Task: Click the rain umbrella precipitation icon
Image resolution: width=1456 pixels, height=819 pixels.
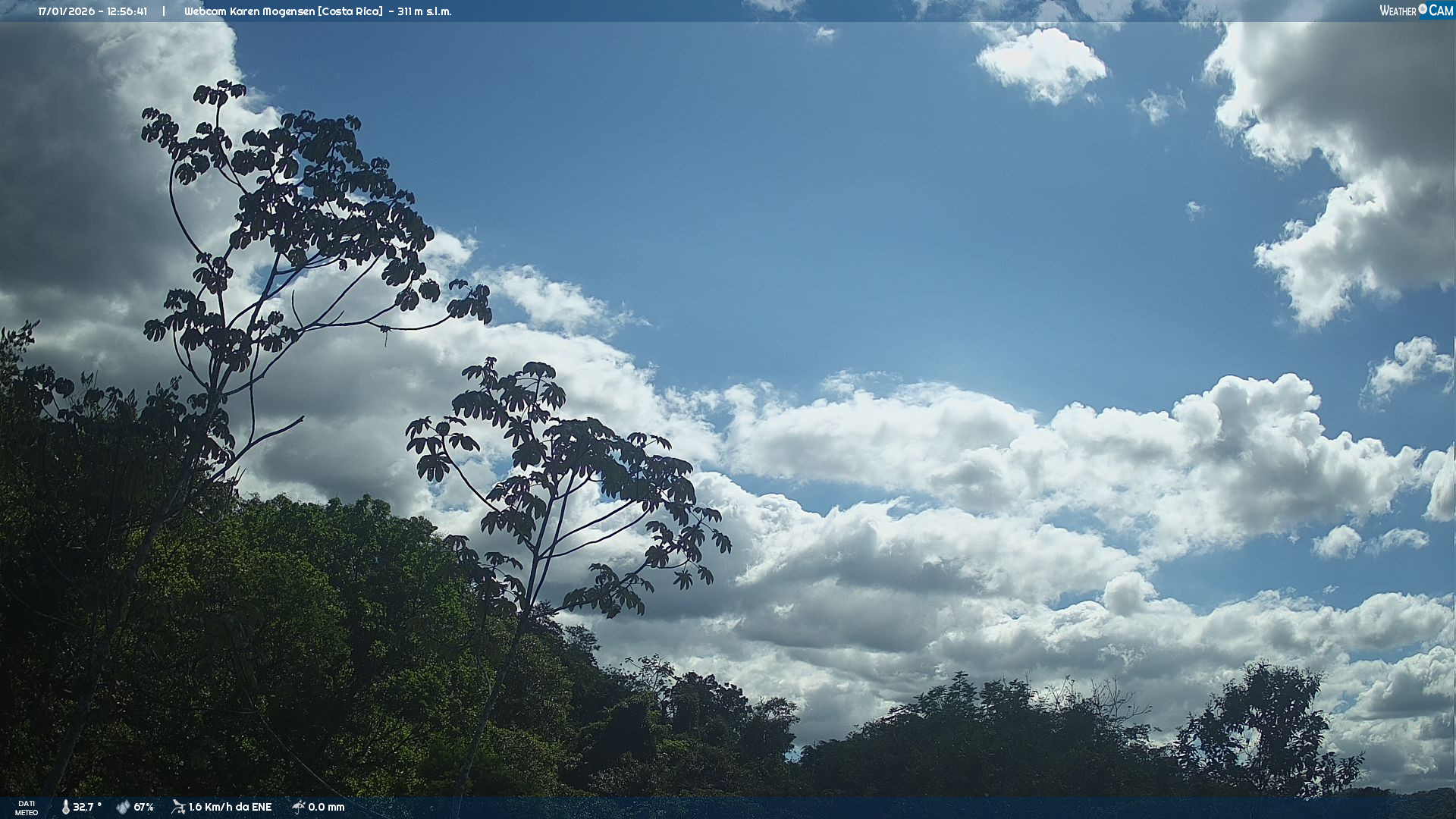Action: [x=298, y=807]
